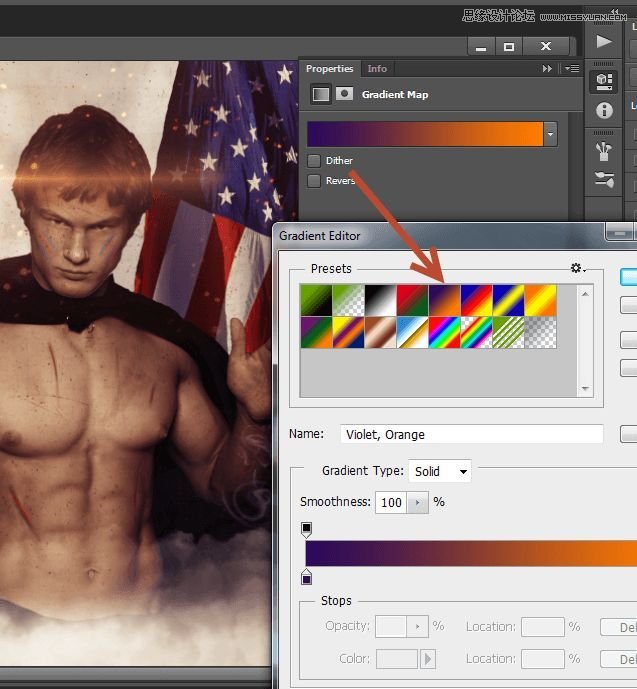637x689 pixels.
Task: Click the Presets list scroll-down arrow
Action: pyautogui.click(x=585, y=388)
